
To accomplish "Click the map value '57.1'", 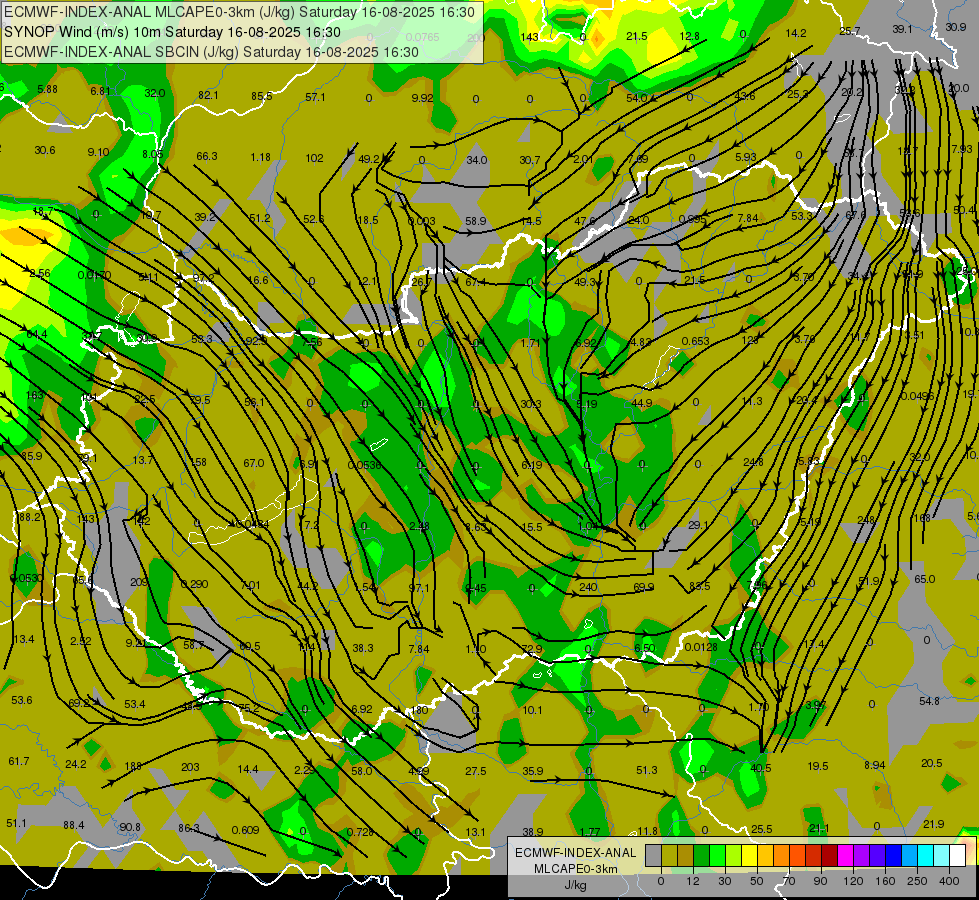I will point(315,97).
